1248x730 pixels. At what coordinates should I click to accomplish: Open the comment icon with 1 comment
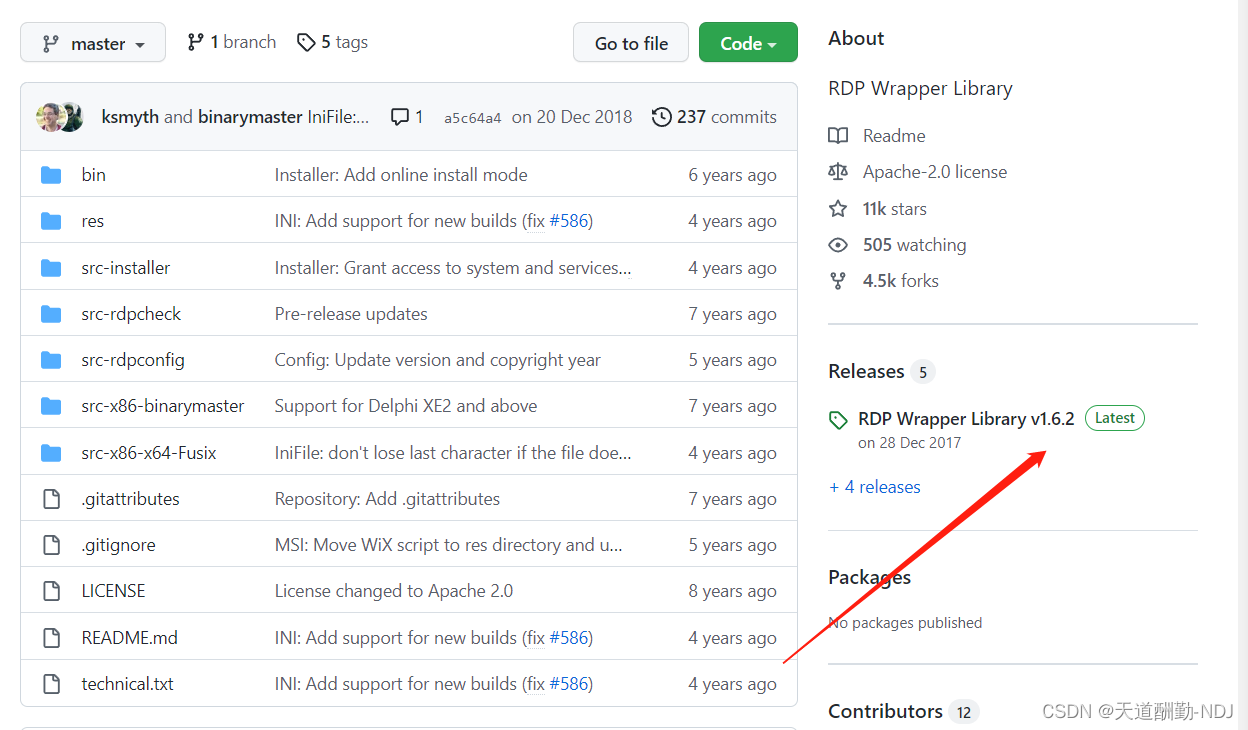(x=407, y=117)
